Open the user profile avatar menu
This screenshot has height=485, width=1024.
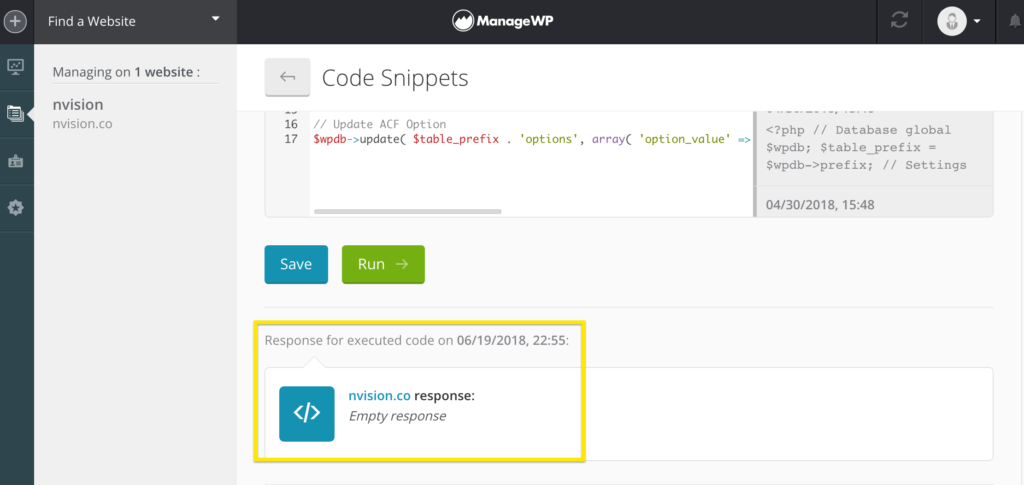tap(959, 21)
